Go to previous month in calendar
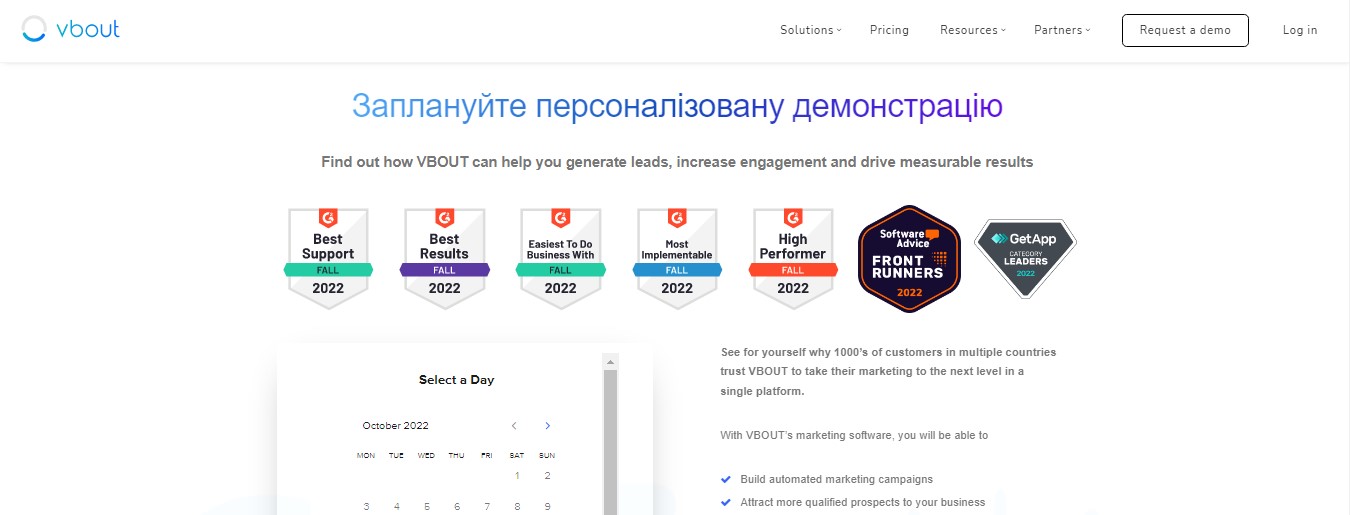 coord(514,426)
